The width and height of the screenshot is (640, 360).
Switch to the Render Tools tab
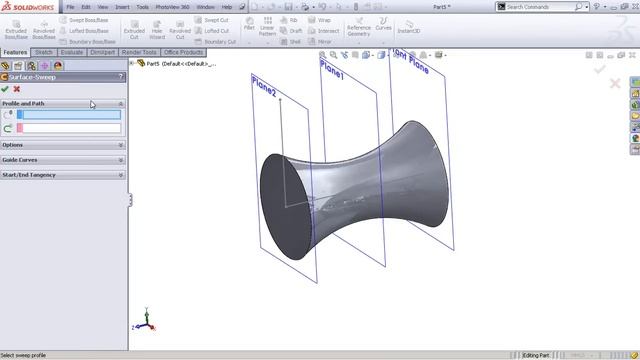[139, 52]
